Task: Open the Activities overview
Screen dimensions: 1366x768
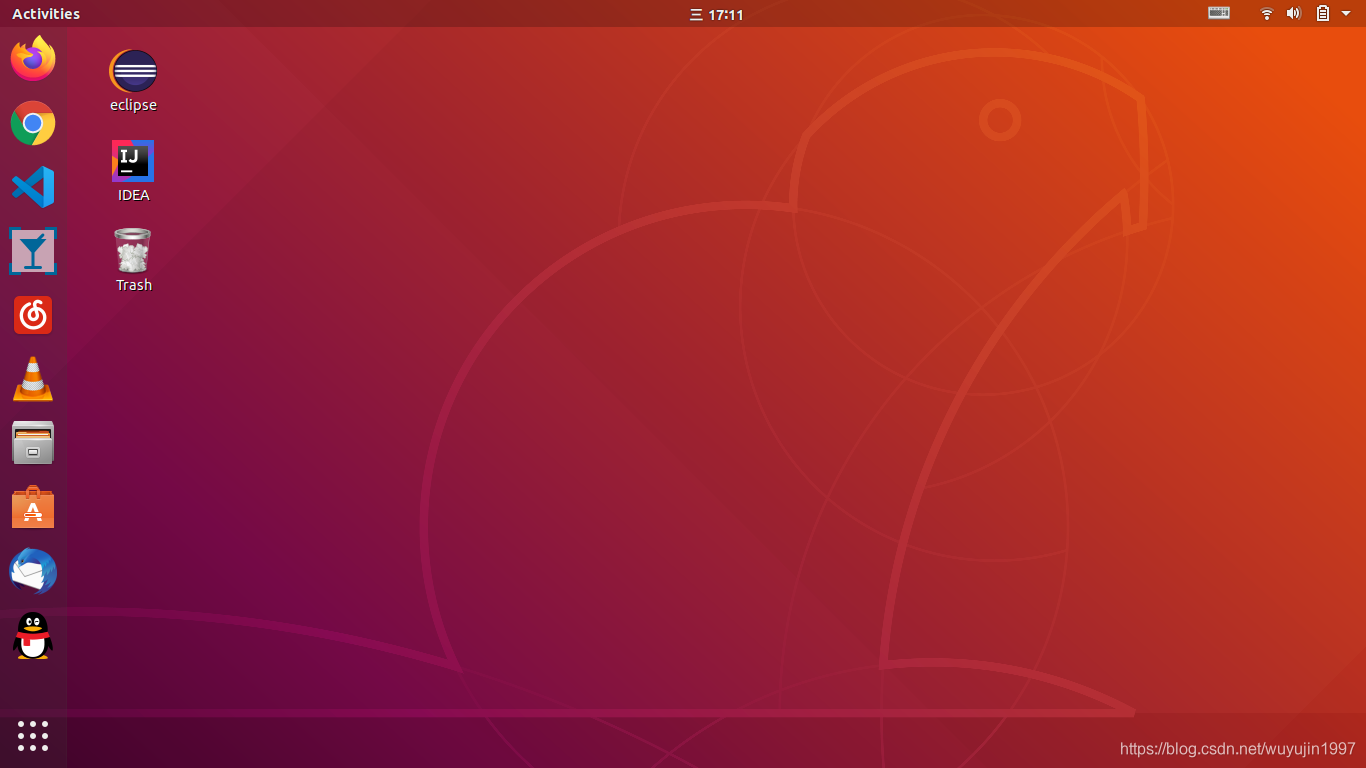Action: click(x=46, y=14)
